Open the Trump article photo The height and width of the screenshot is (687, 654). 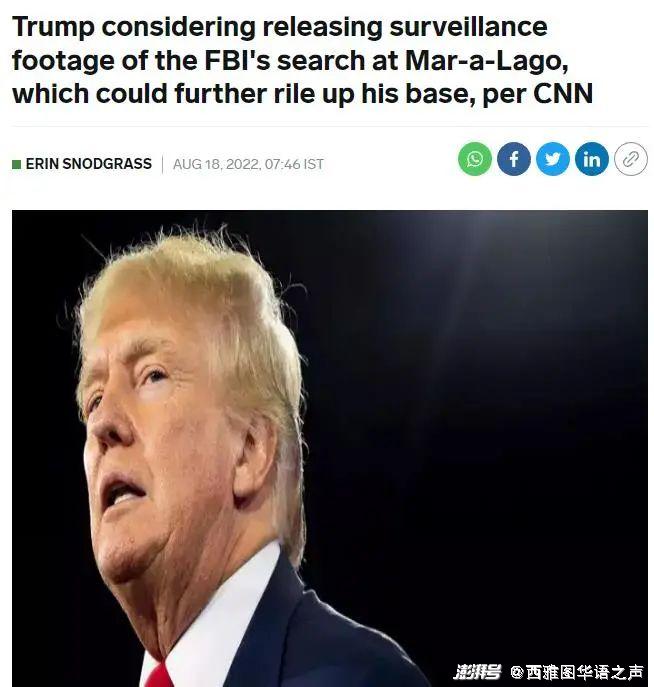point(329,448)
